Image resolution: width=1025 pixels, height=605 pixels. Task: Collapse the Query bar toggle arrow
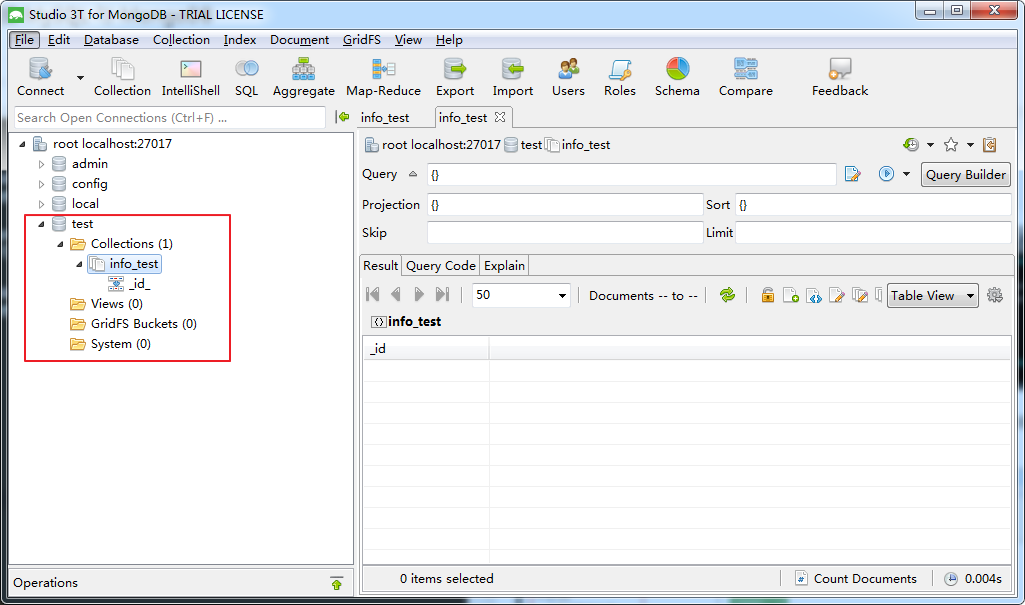(412, 174)
